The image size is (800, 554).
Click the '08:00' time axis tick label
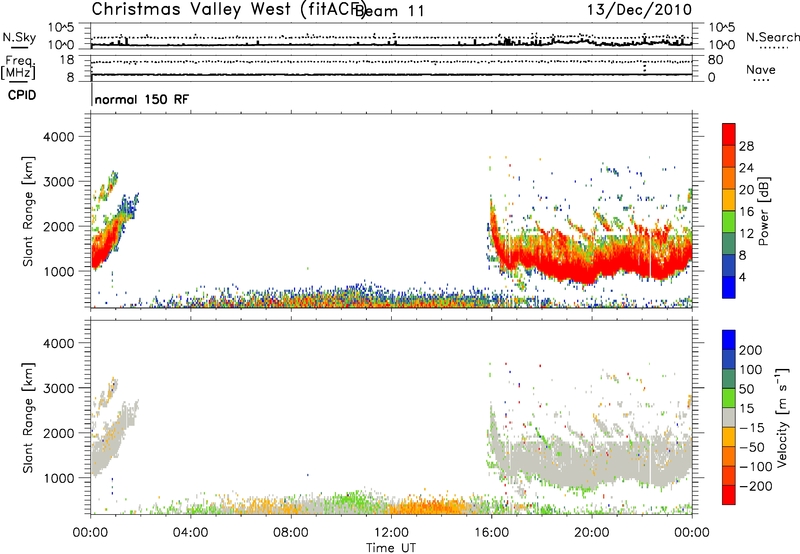pos(291,533)
